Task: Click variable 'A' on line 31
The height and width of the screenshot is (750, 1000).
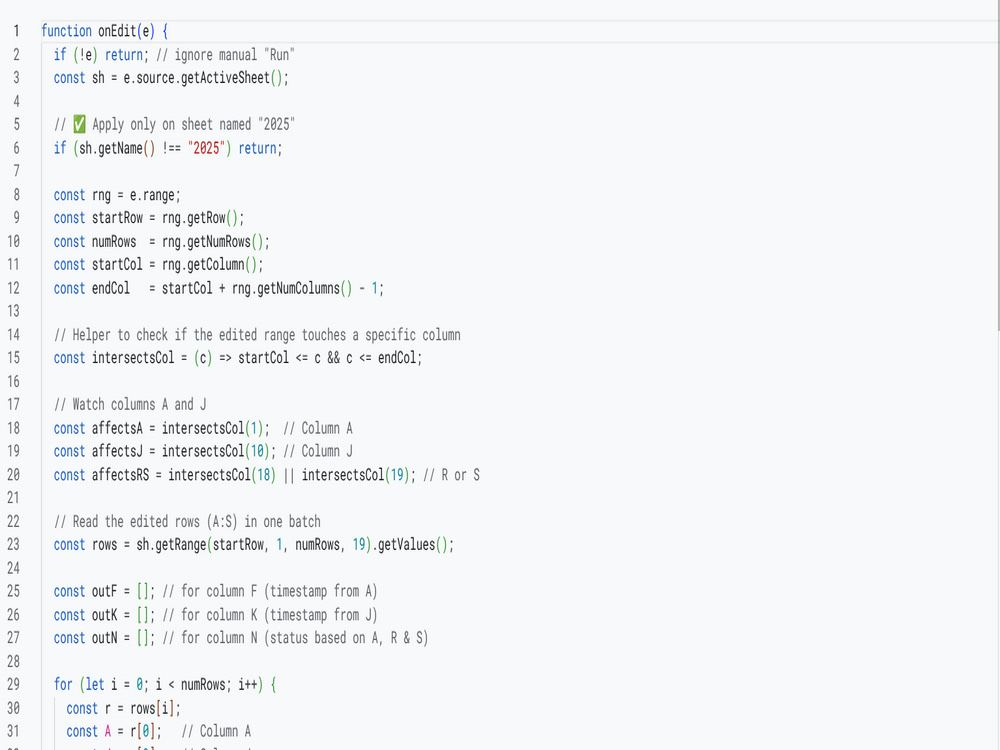Action: tap(107, 732)
